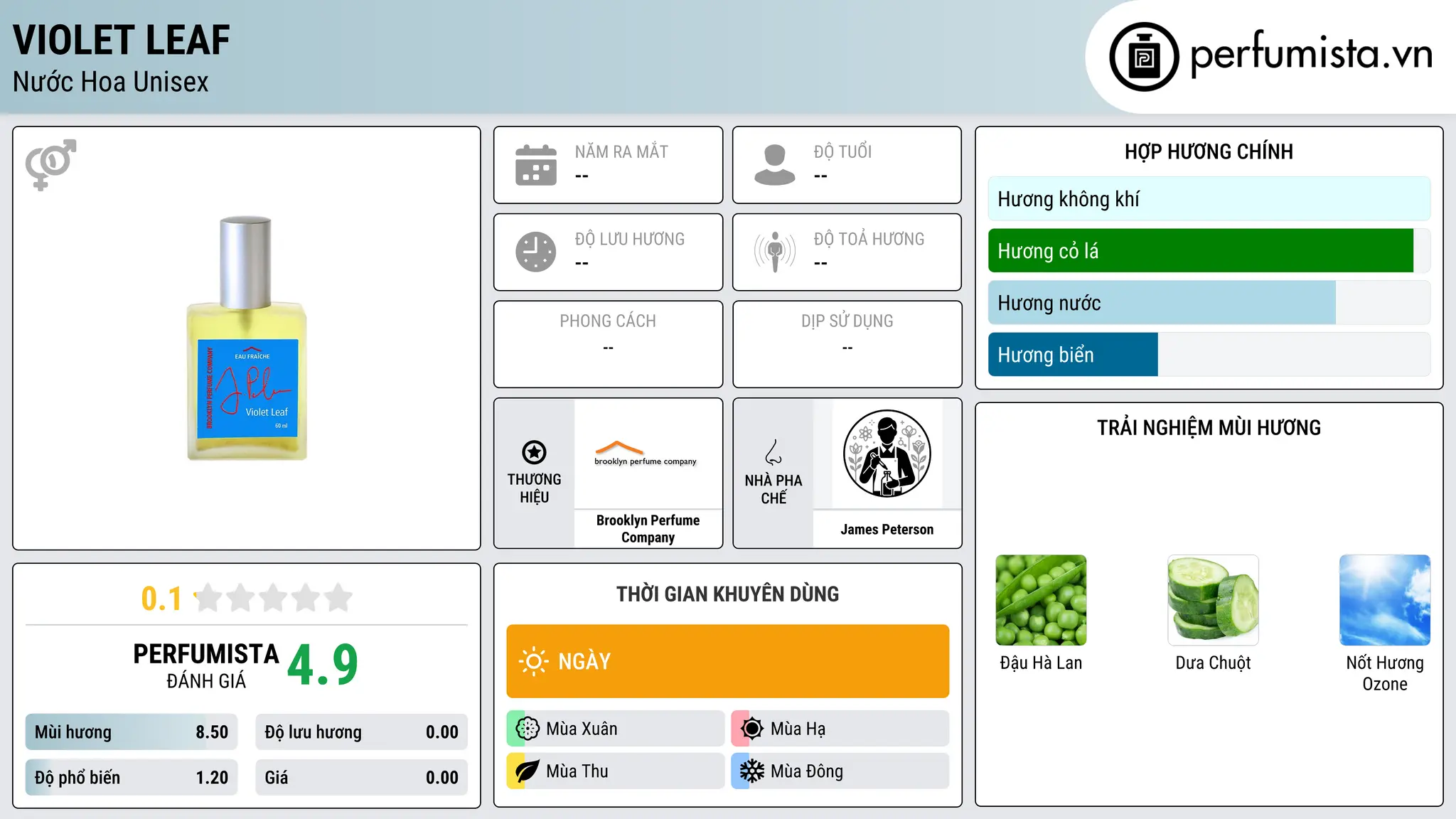Viewport: 1456px width, 819px height.
Task: Click the ĐỘ TOẢ HƯƠNG label
Action: pos(869,240)
